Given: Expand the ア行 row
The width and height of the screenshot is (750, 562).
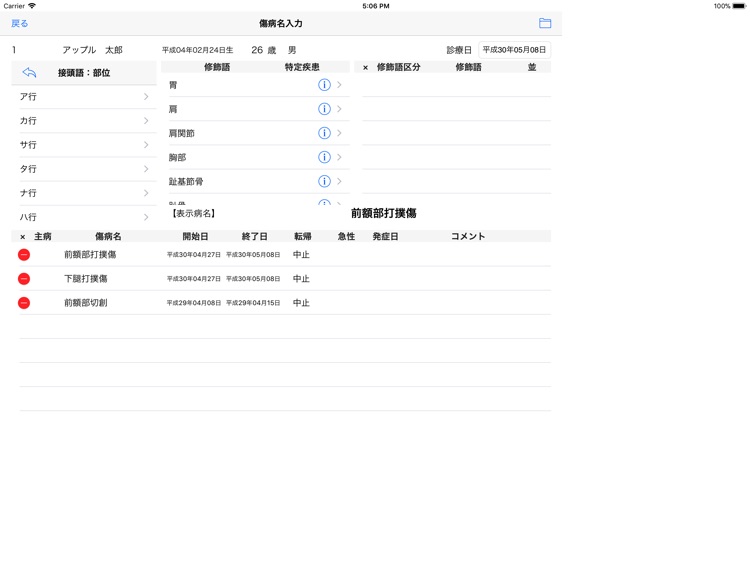Looking at the screenshot, I should (84, 97).
